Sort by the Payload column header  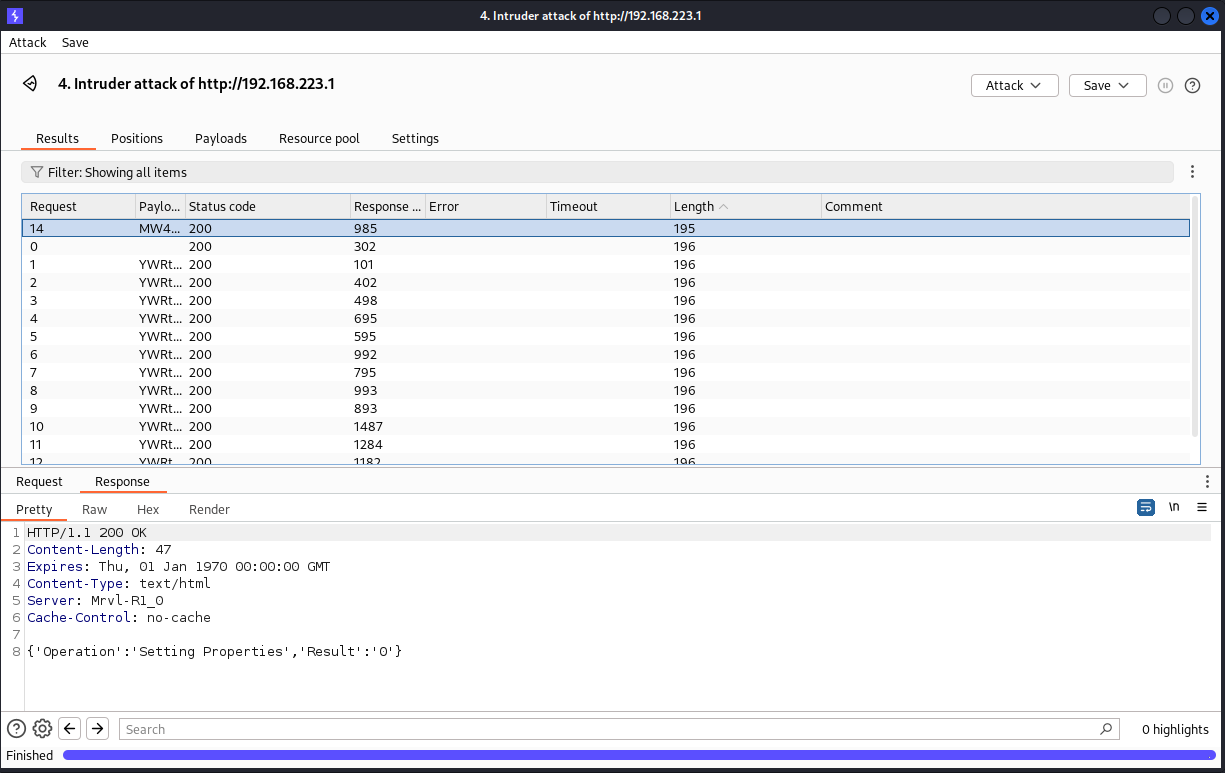pyautogui.click(x=160, y=206)
